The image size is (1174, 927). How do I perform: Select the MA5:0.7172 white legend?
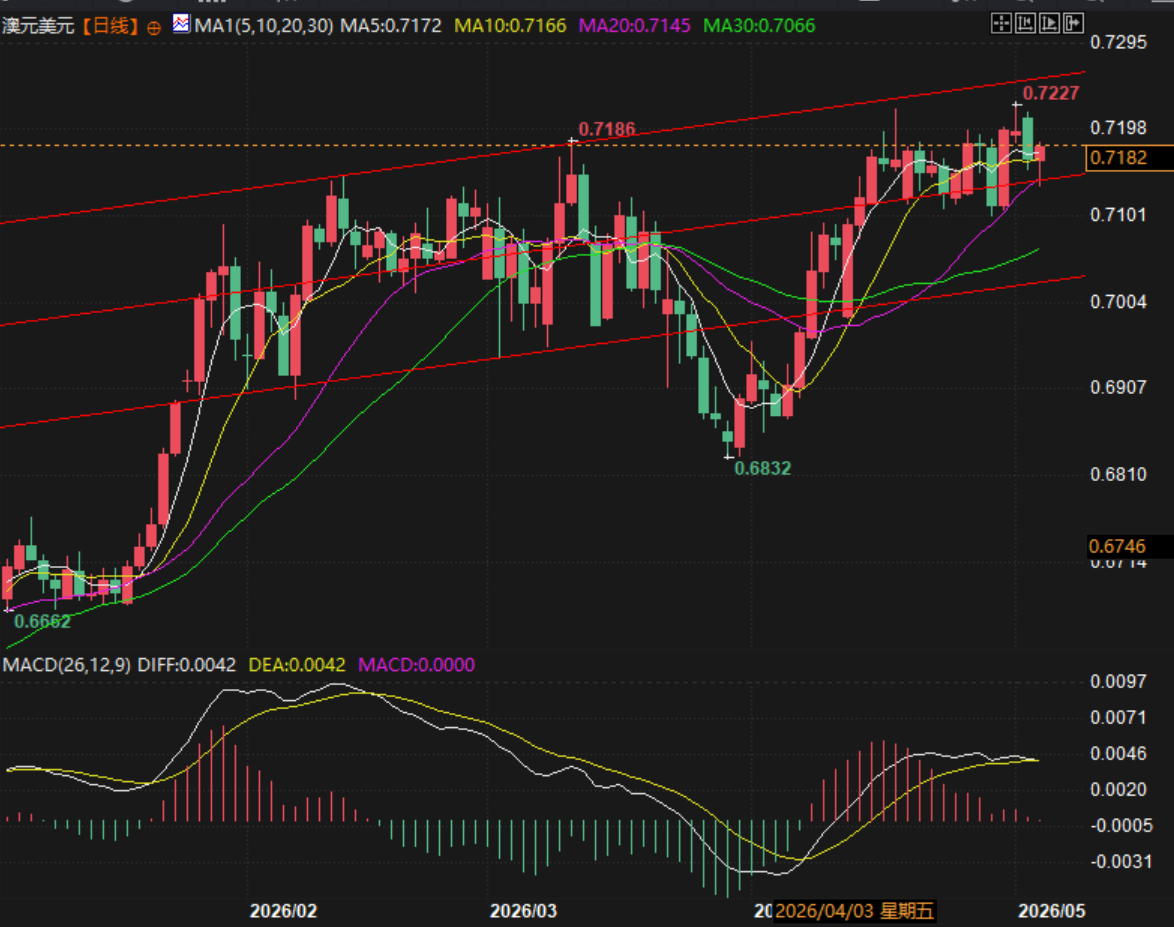click(391, 26)
